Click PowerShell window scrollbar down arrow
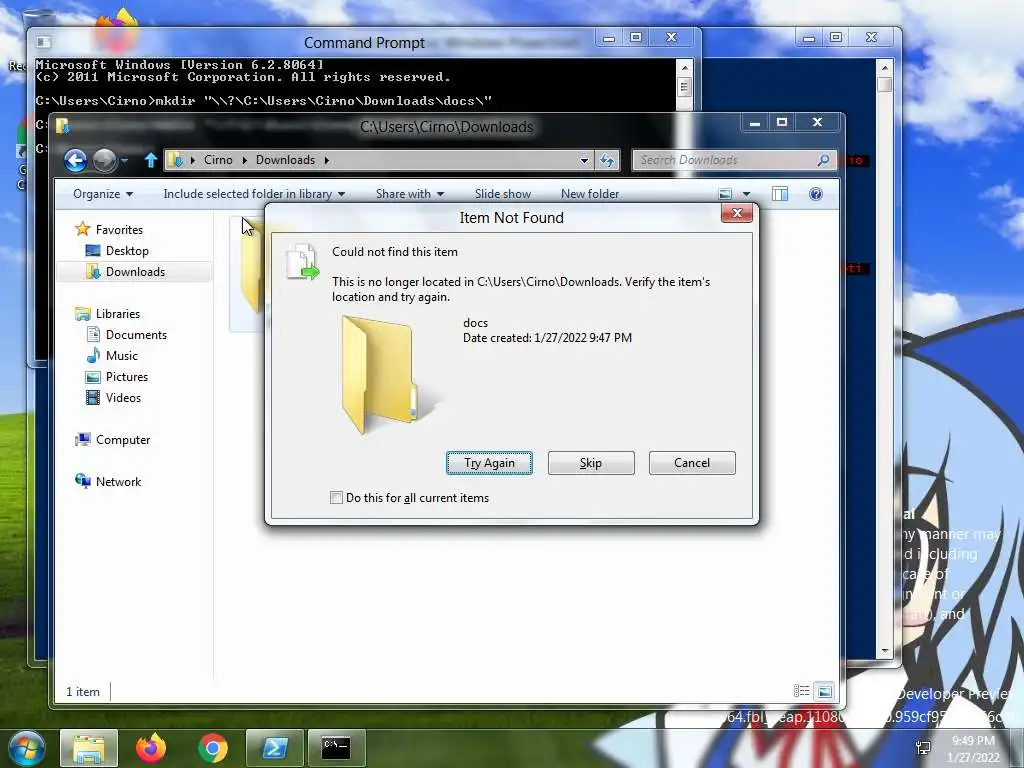 [x=885, y=650]
